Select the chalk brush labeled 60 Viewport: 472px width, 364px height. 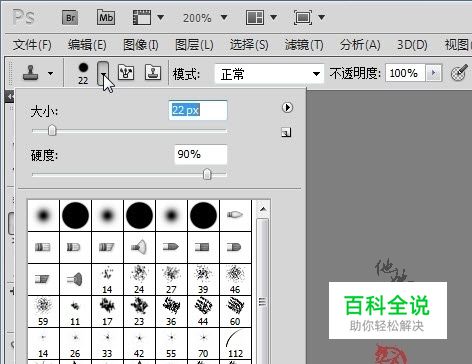click(x=235, y=311)
